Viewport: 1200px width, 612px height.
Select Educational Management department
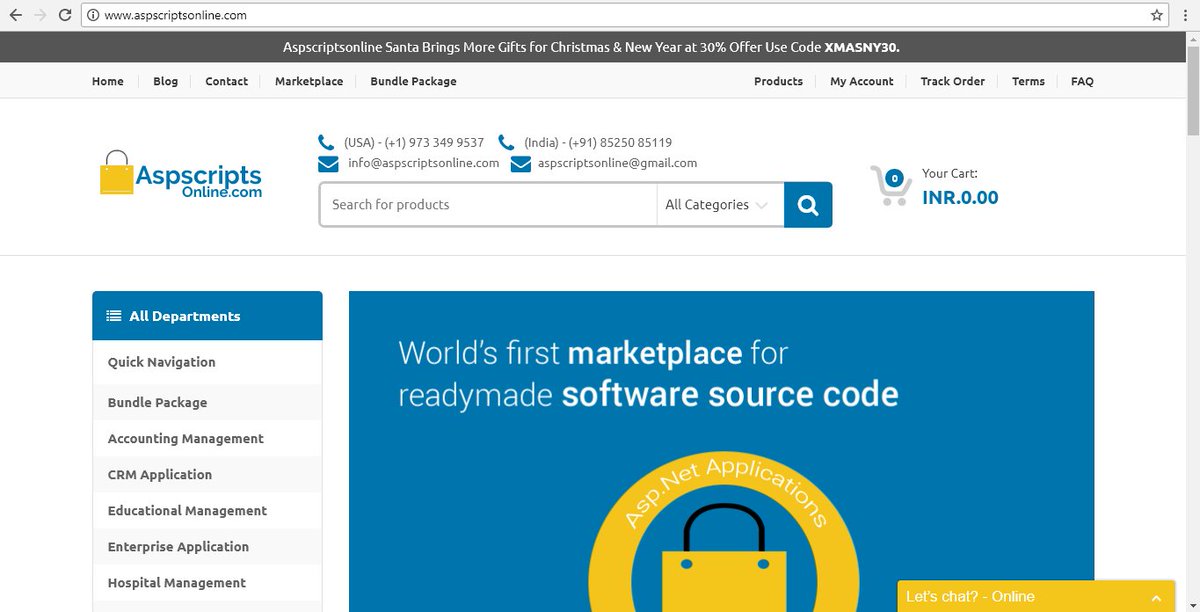point(187,510)
